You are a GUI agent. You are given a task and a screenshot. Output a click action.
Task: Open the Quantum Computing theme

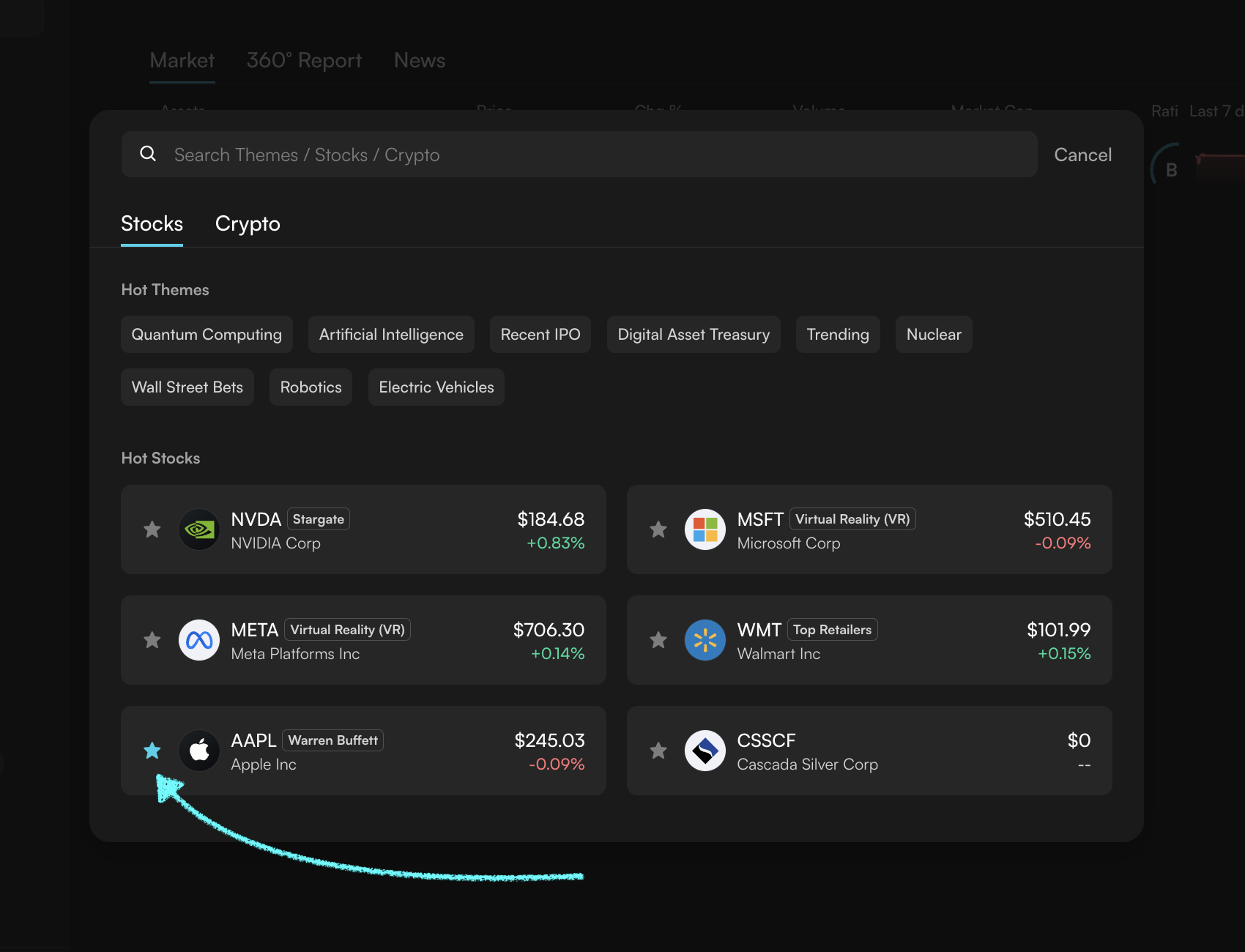click(207, 335)
